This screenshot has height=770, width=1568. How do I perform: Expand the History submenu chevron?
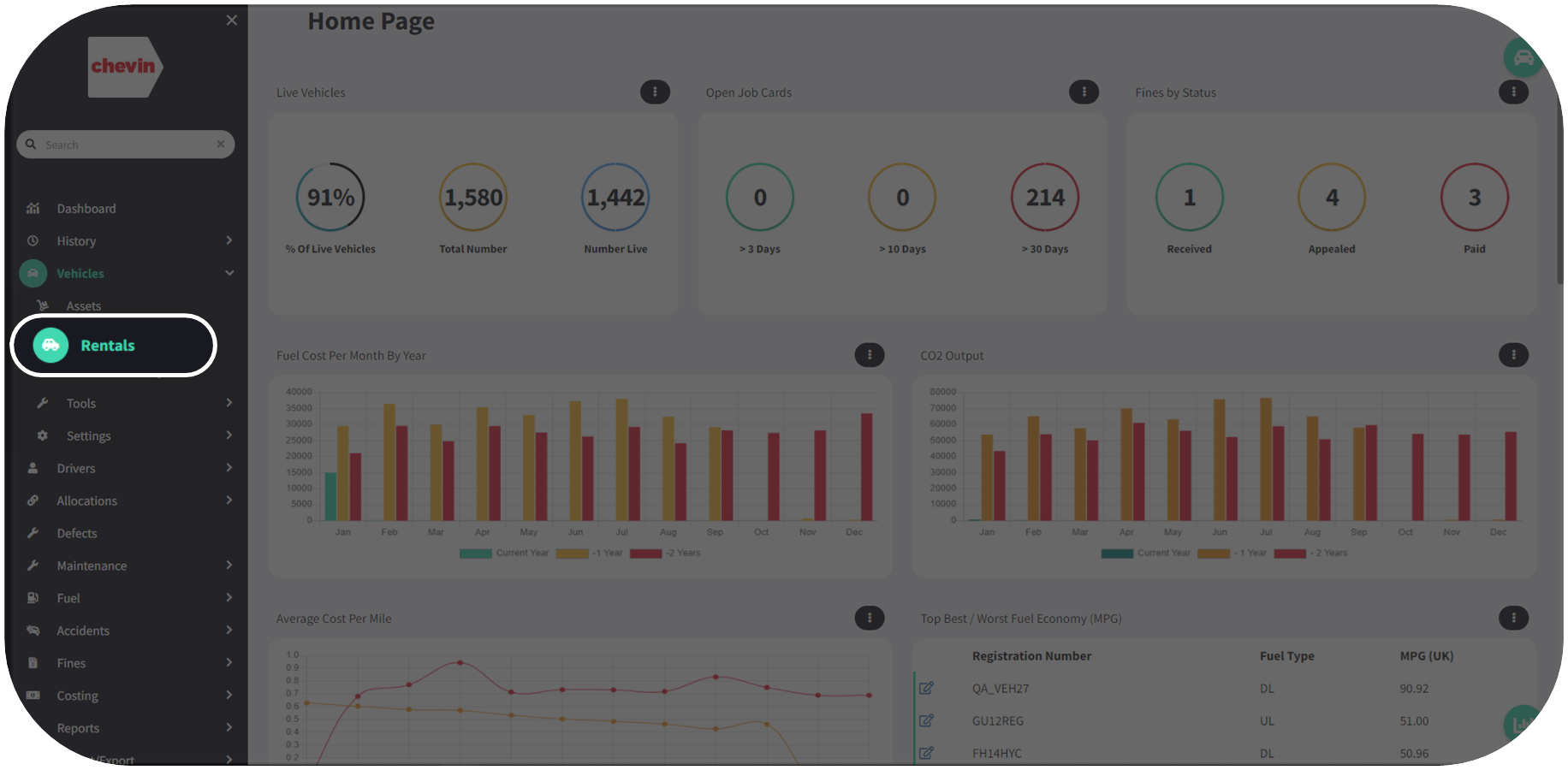(229, 240)
